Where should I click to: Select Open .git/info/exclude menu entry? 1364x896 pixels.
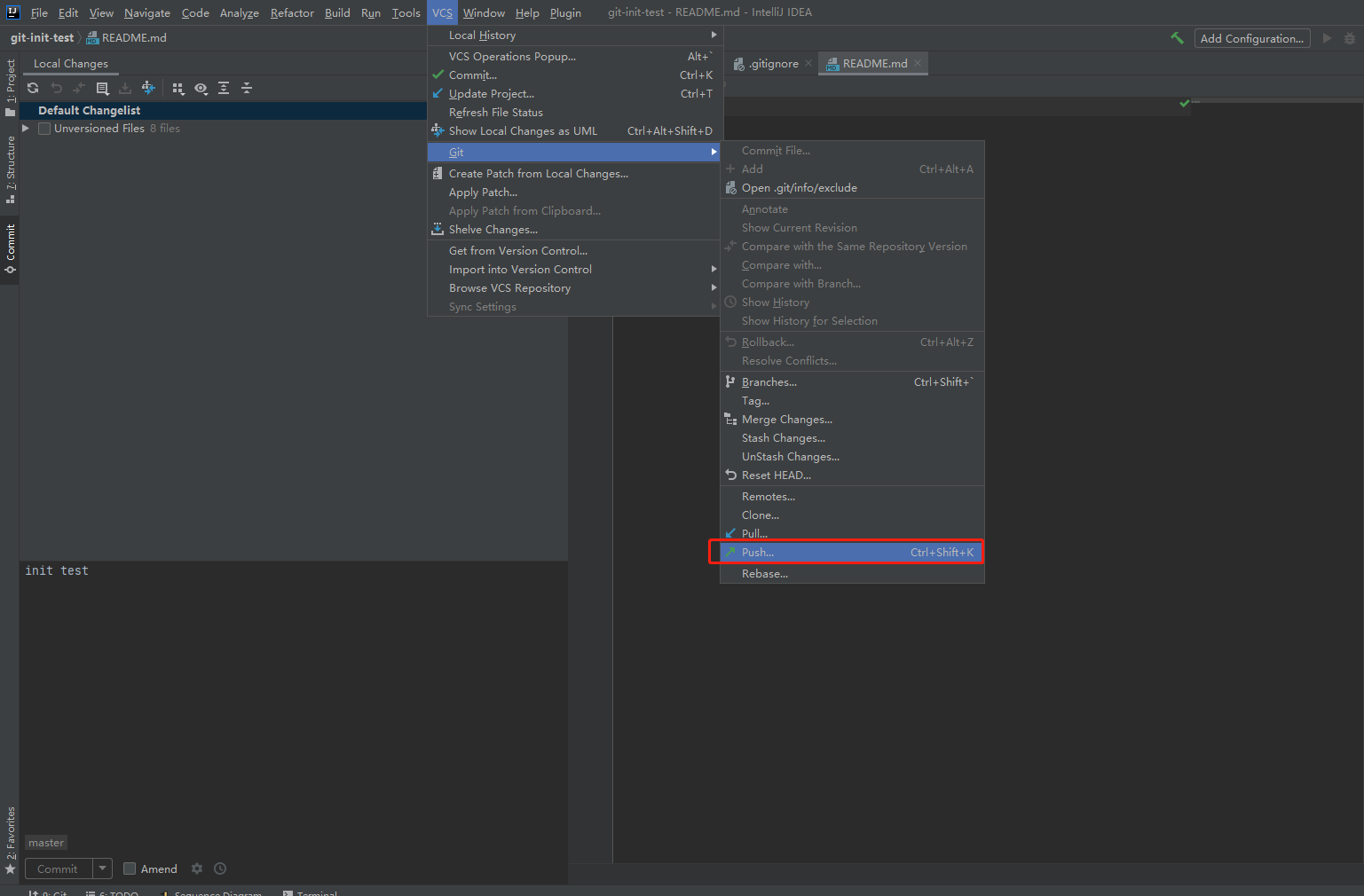coord(852,188)
